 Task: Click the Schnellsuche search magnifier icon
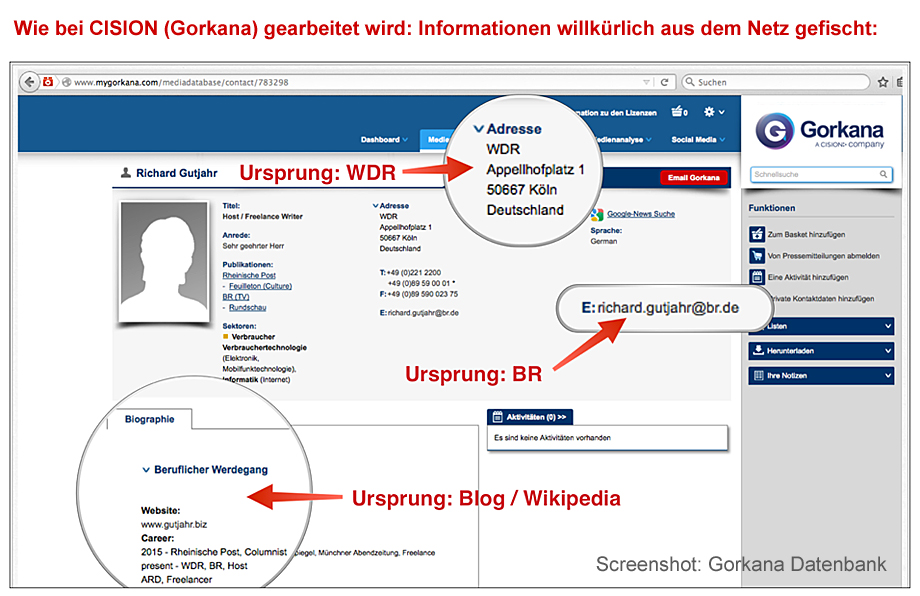tap(883, 174)
